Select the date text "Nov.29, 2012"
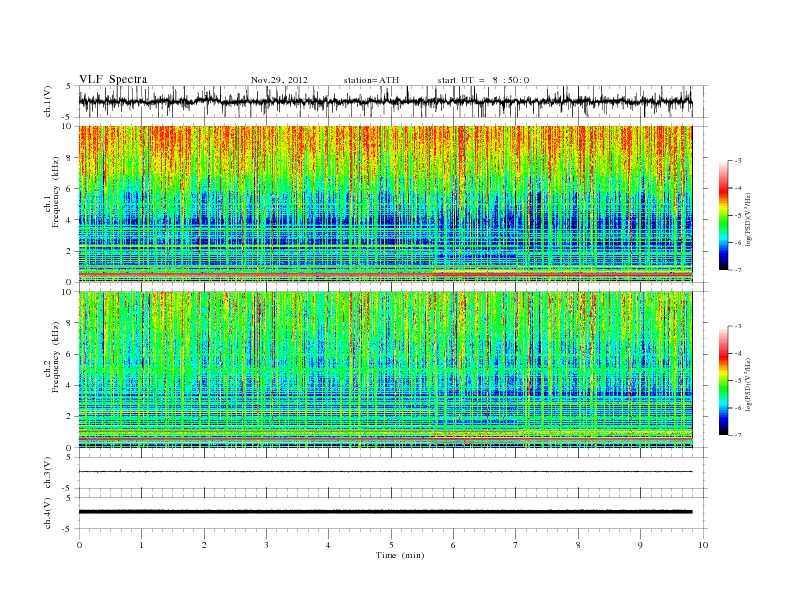Viewport: 792px width, 612px height. [x=279, y=80]
